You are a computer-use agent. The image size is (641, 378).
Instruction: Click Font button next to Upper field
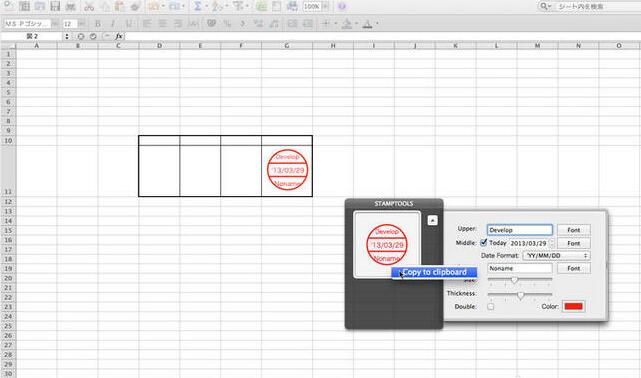click(574, 230)
